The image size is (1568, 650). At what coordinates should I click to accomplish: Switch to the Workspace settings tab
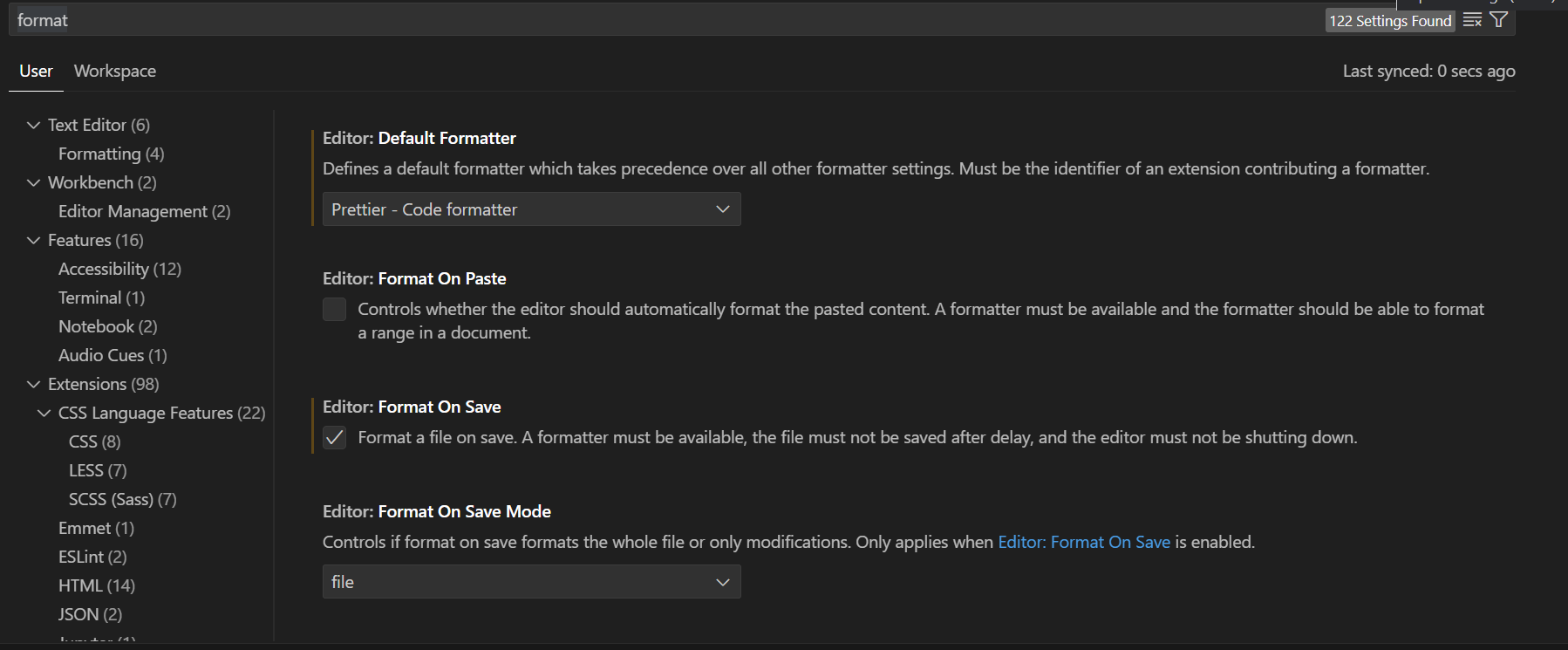[115, 71]
